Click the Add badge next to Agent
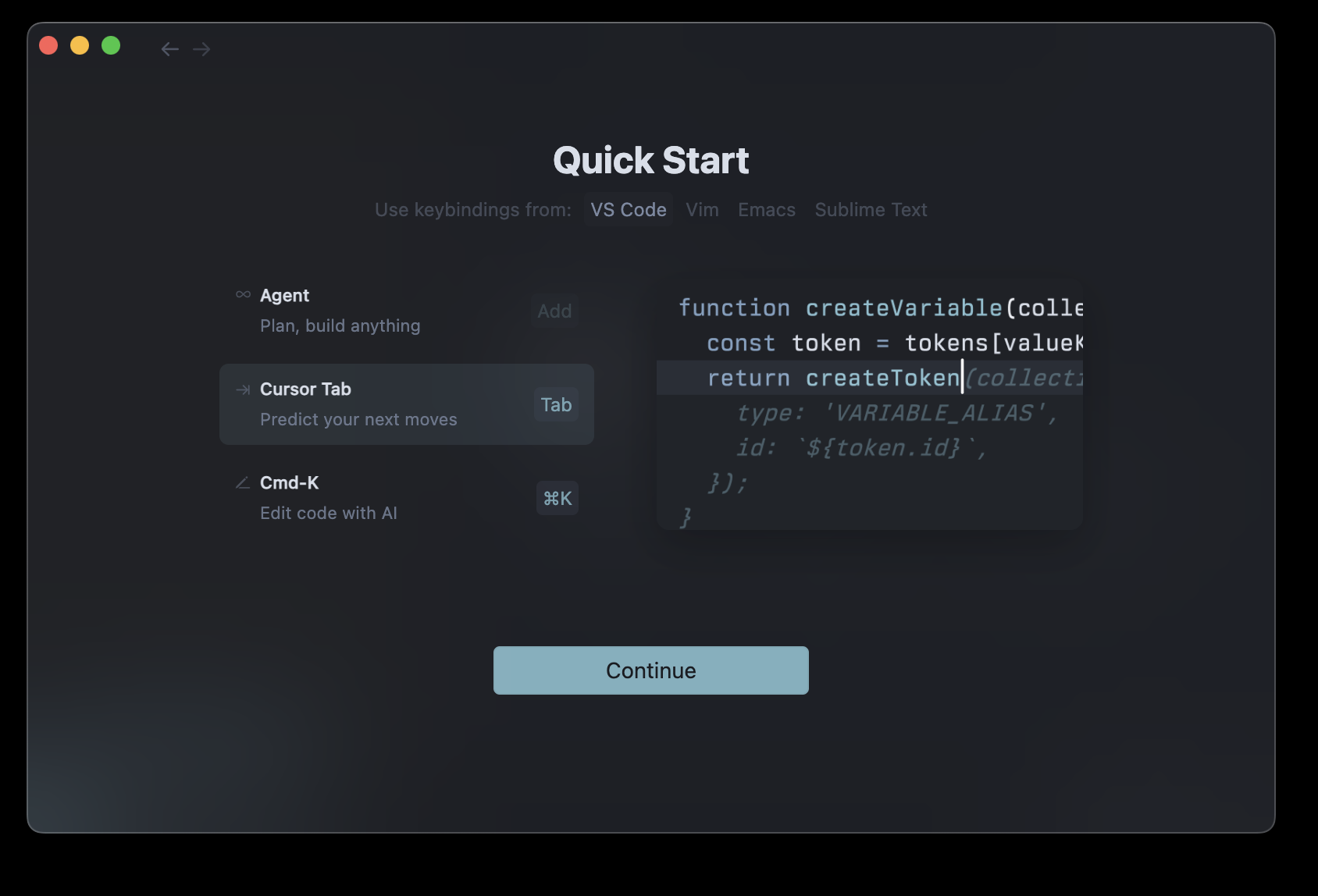The image size is (1318, 896). click(554, 311)
